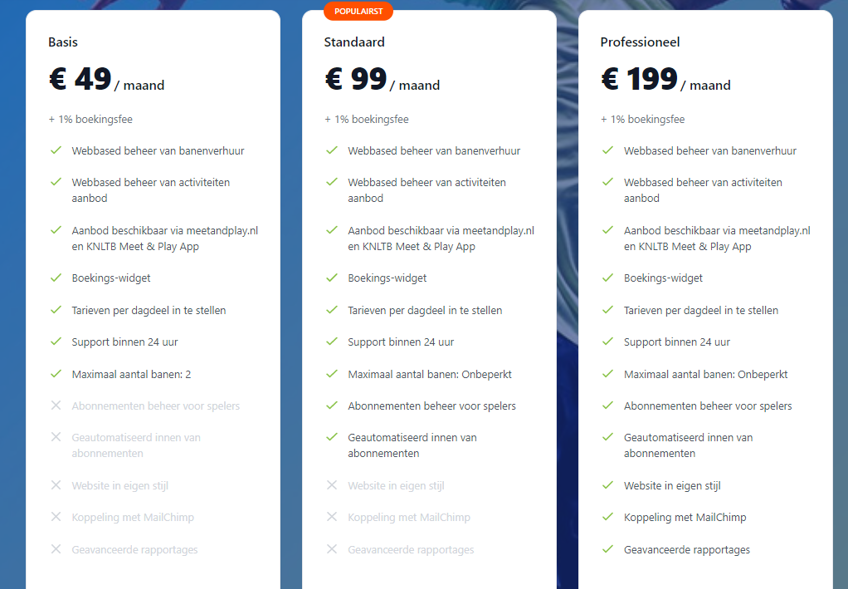This screenshot has width=848, height=589.
Task: Select the Basis plan title
Action: click(x=63, y=42)
